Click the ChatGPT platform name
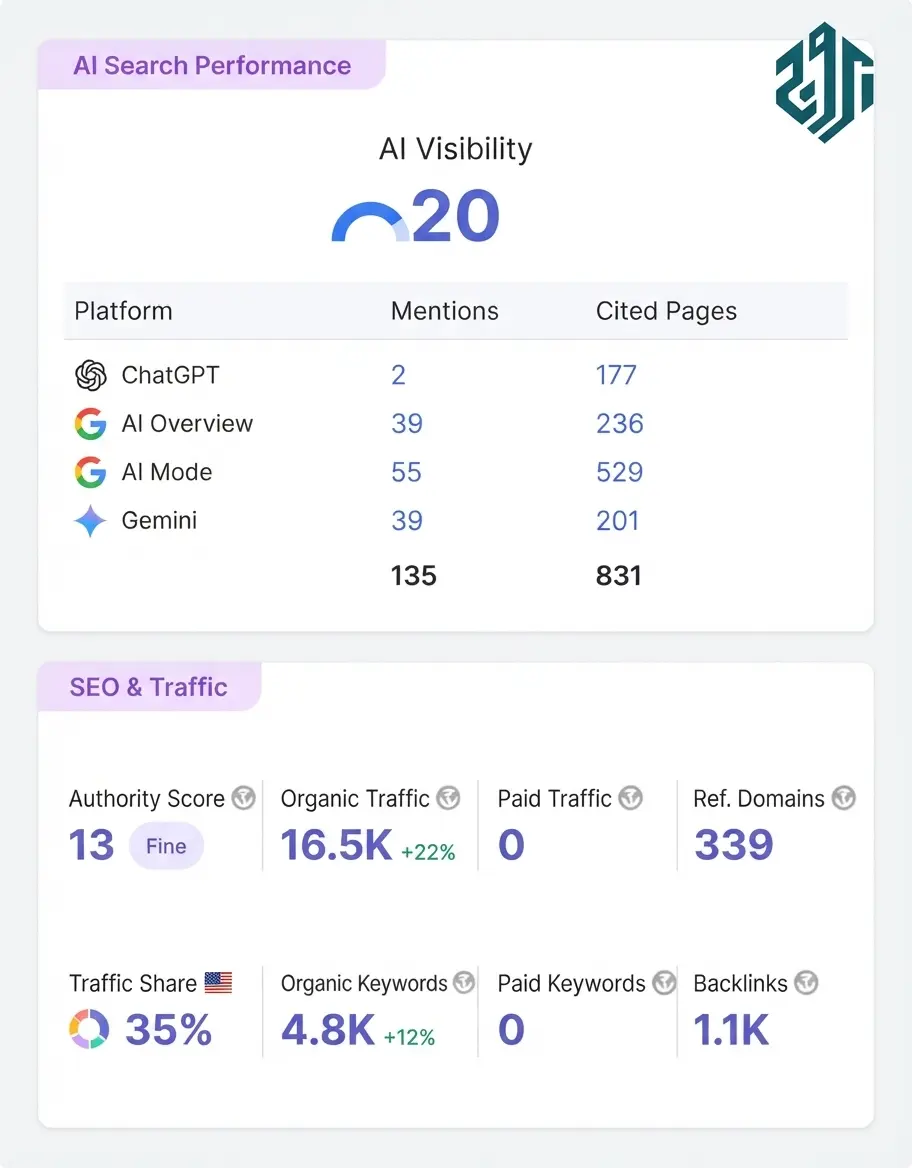Image resolution: width=912 pixels, height=1168 pixels. point(171,375)
